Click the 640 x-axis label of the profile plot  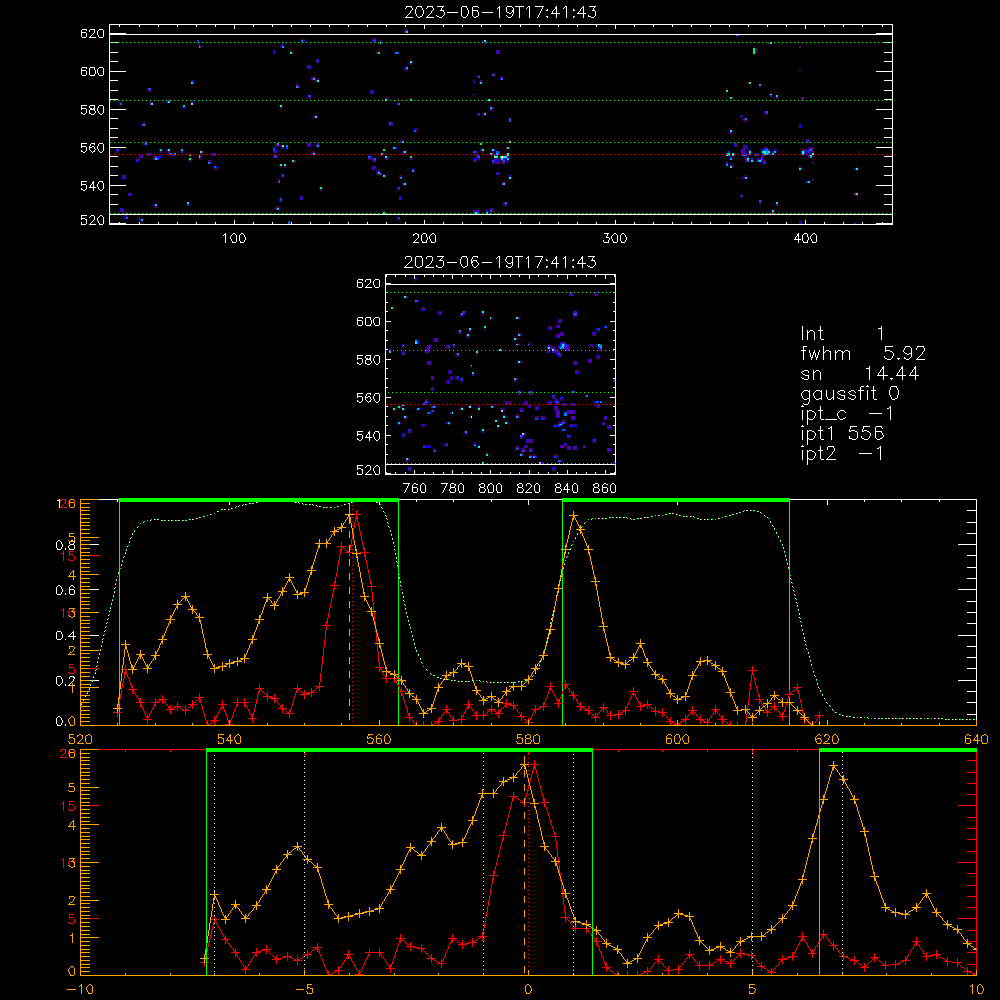click(x=976, y=739)
